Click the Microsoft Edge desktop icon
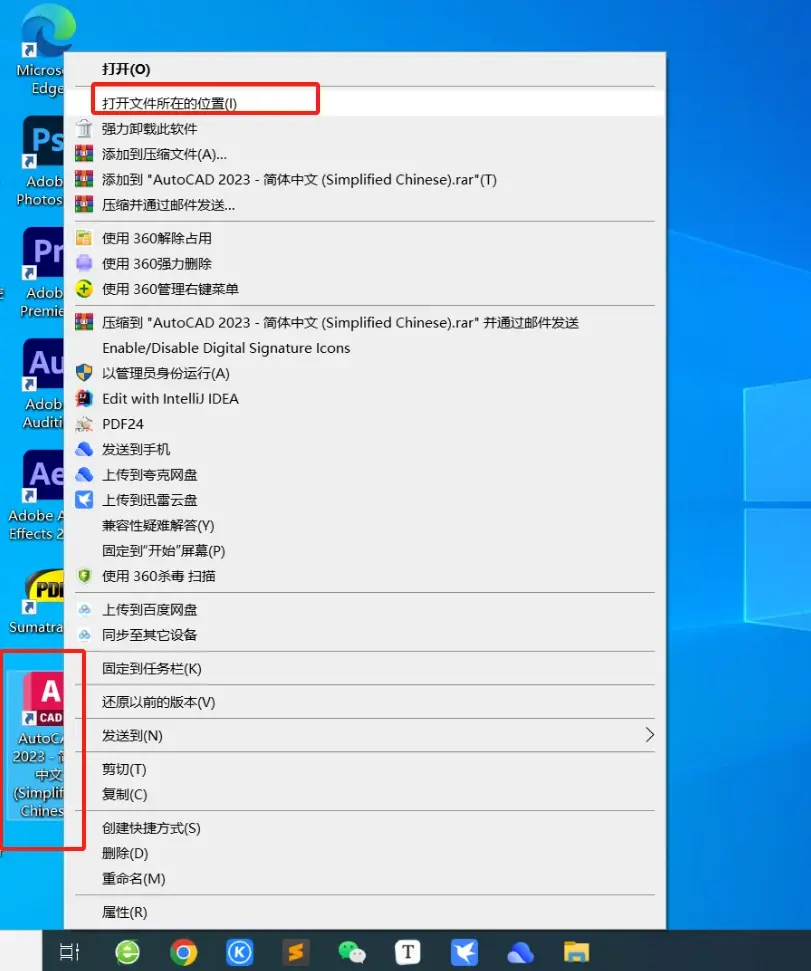Image resolution: width=811 pixels, height=971 pixels. (42, 51)
